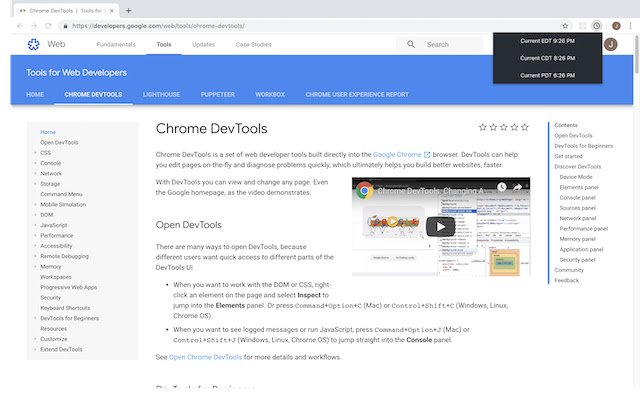This screenshot has width=640, height=400.
Task: Switch to the PUPPETEER tab
Action: pos(218,94)
